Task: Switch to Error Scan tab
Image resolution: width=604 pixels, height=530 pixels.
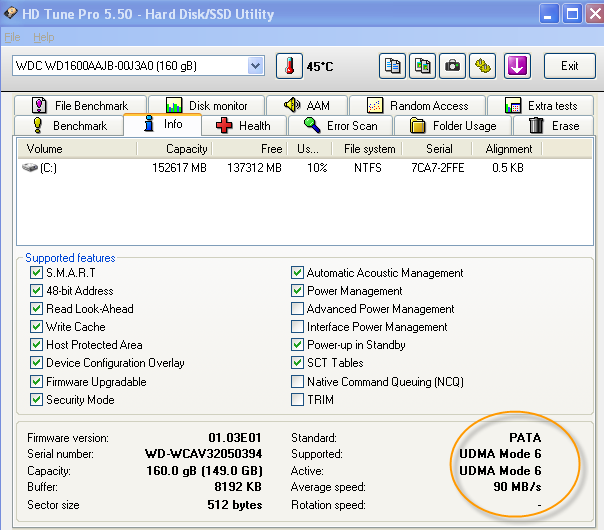Action: click(341, 126)
